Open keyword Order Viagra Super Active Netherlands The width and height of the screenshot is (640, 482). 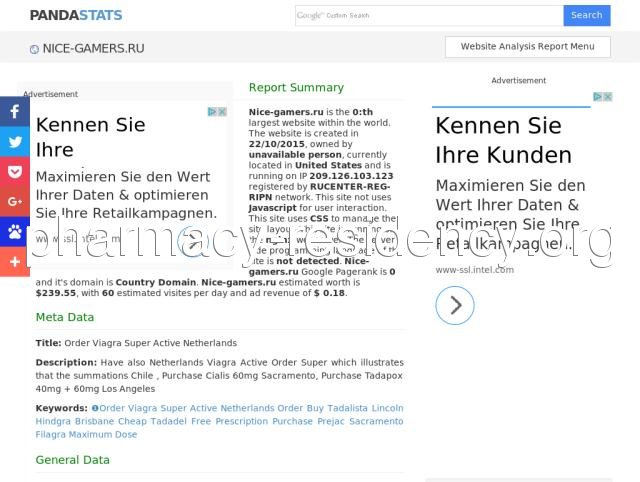(x=187, y=408)
